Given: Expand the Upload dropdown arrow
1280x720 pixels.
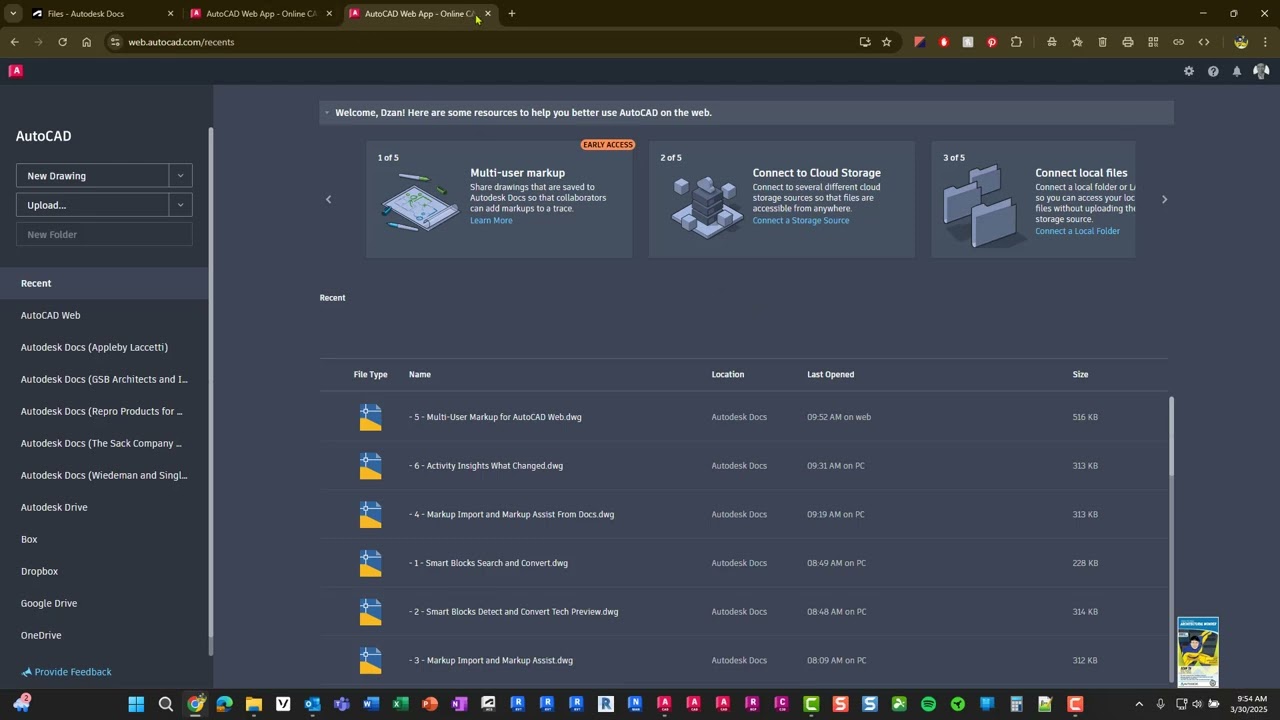Looking at the screenshot, I should (181, 205).
